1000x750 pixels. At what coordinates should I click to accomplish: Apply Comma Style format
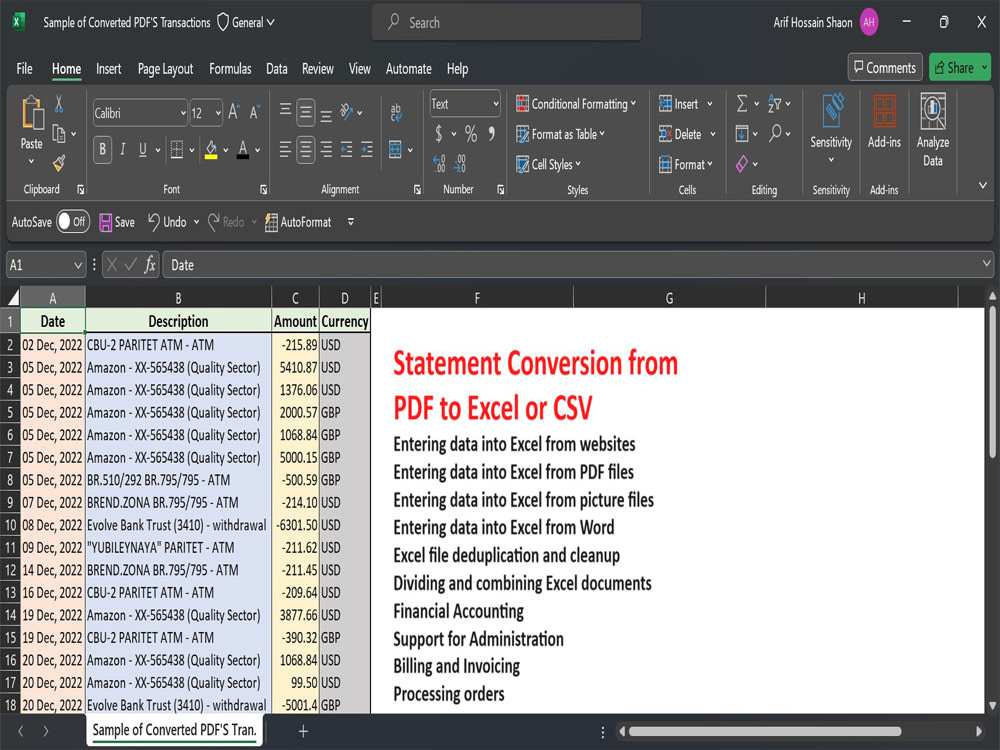click(492, 134)
